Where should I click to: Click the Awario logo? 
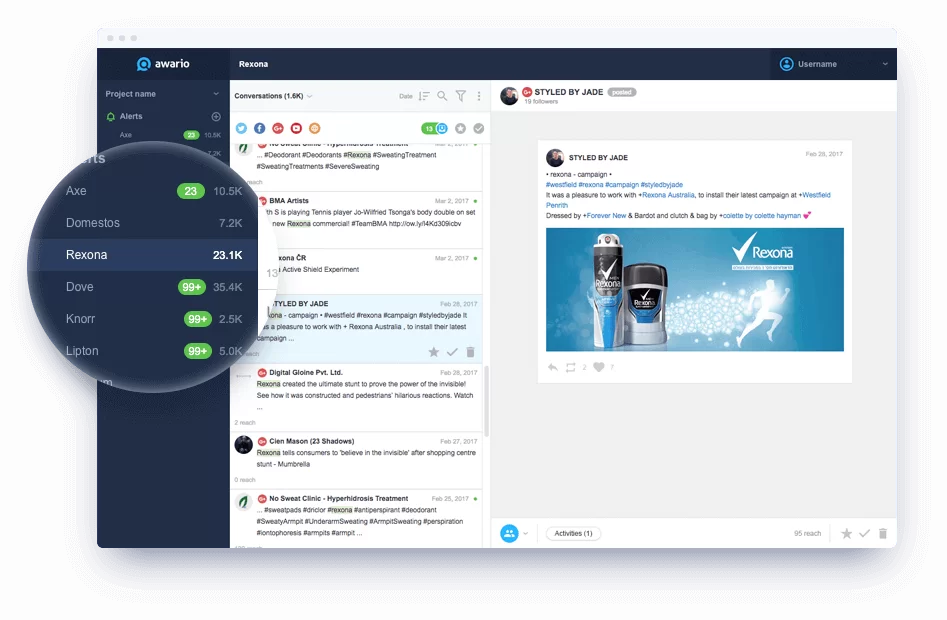[x=163, y=64]
